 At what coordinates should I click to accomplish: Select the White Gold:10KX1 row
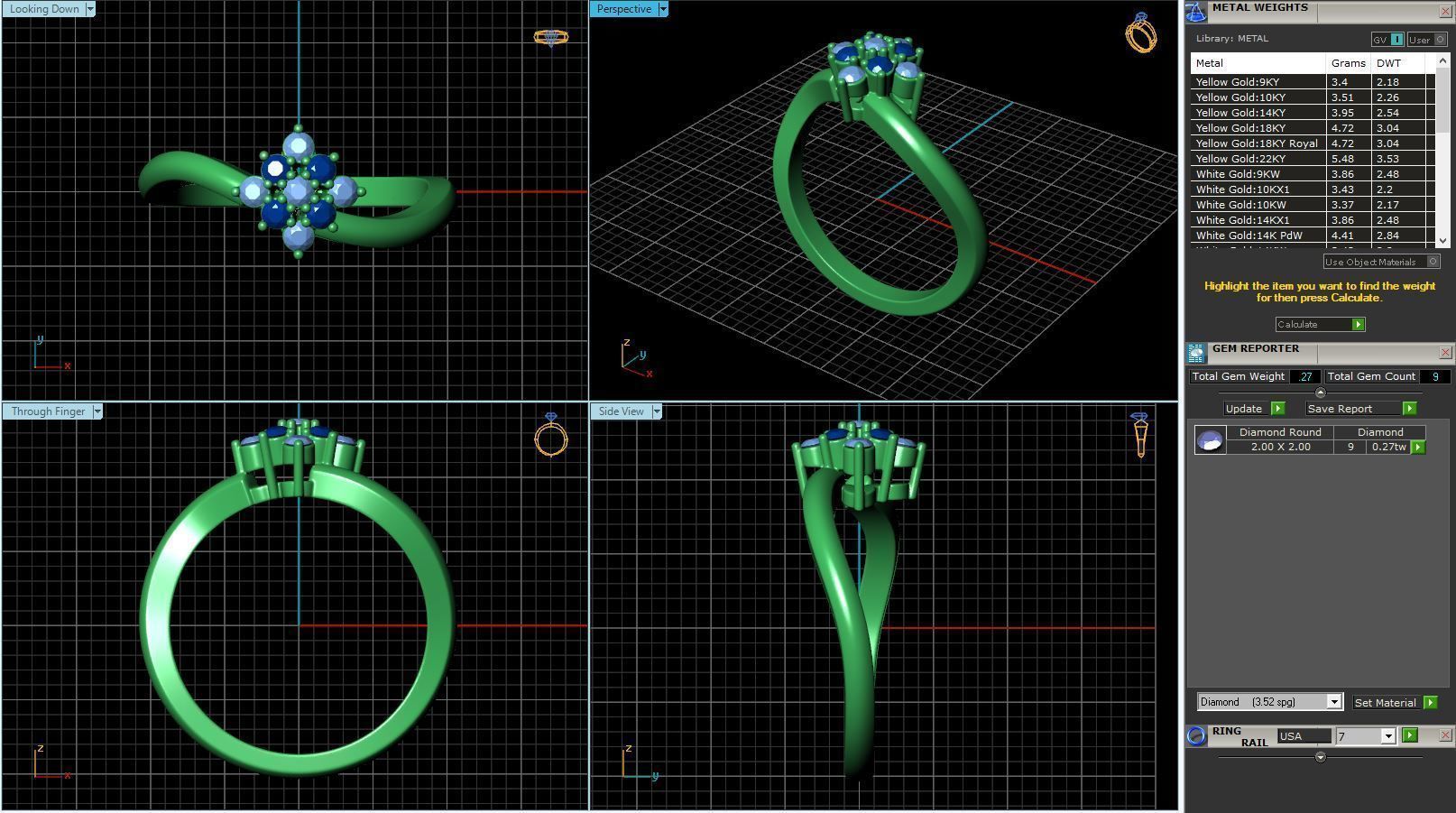pyautogui.click(x=1313, y=189)
